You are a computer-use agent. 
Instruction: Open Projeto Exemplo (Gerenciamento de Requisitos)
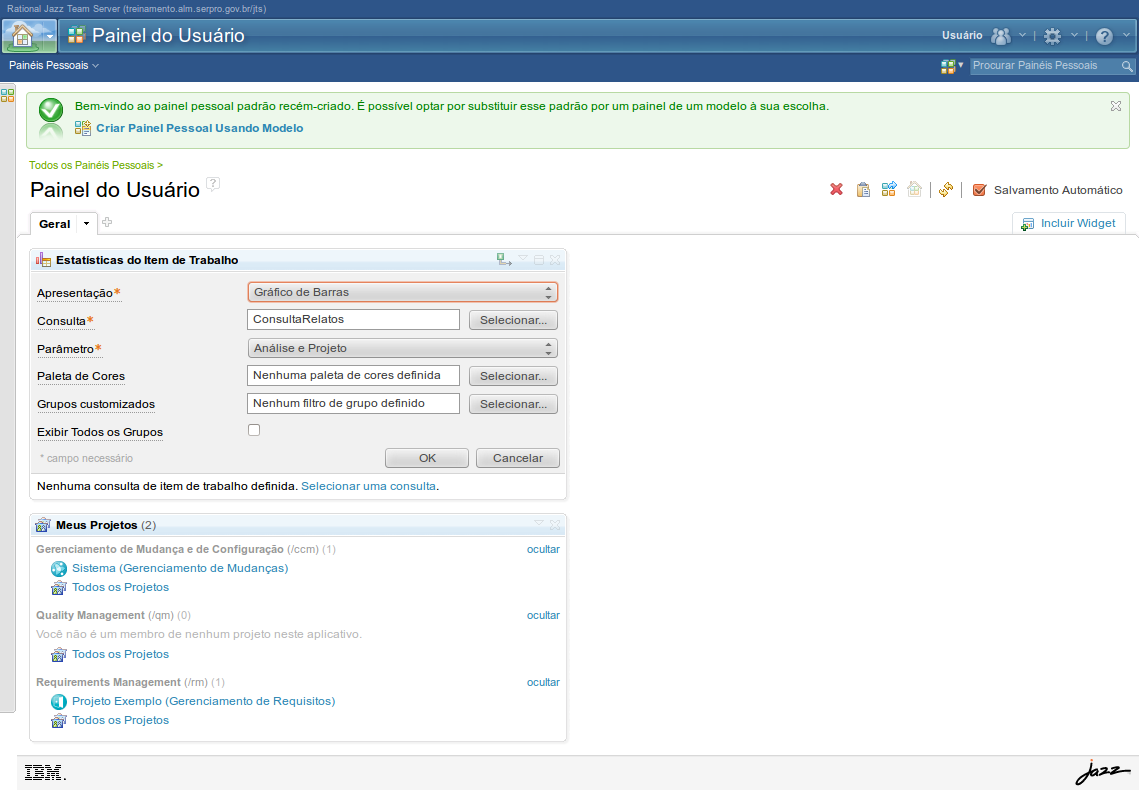coord(203,701)
